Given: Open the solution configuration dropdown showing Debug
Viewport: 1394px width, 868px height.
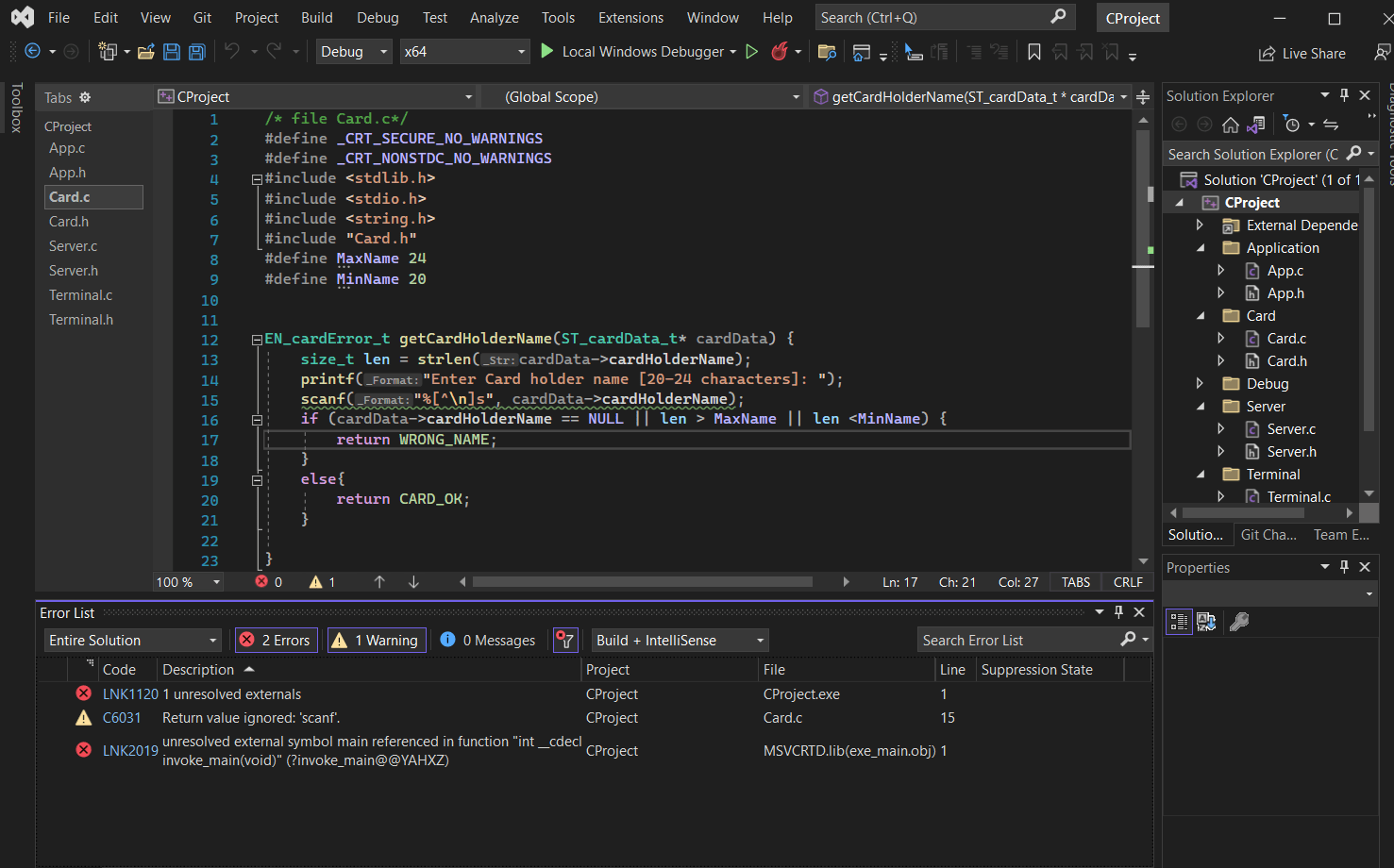Looking at the screenshot, I should pos(353,52).
